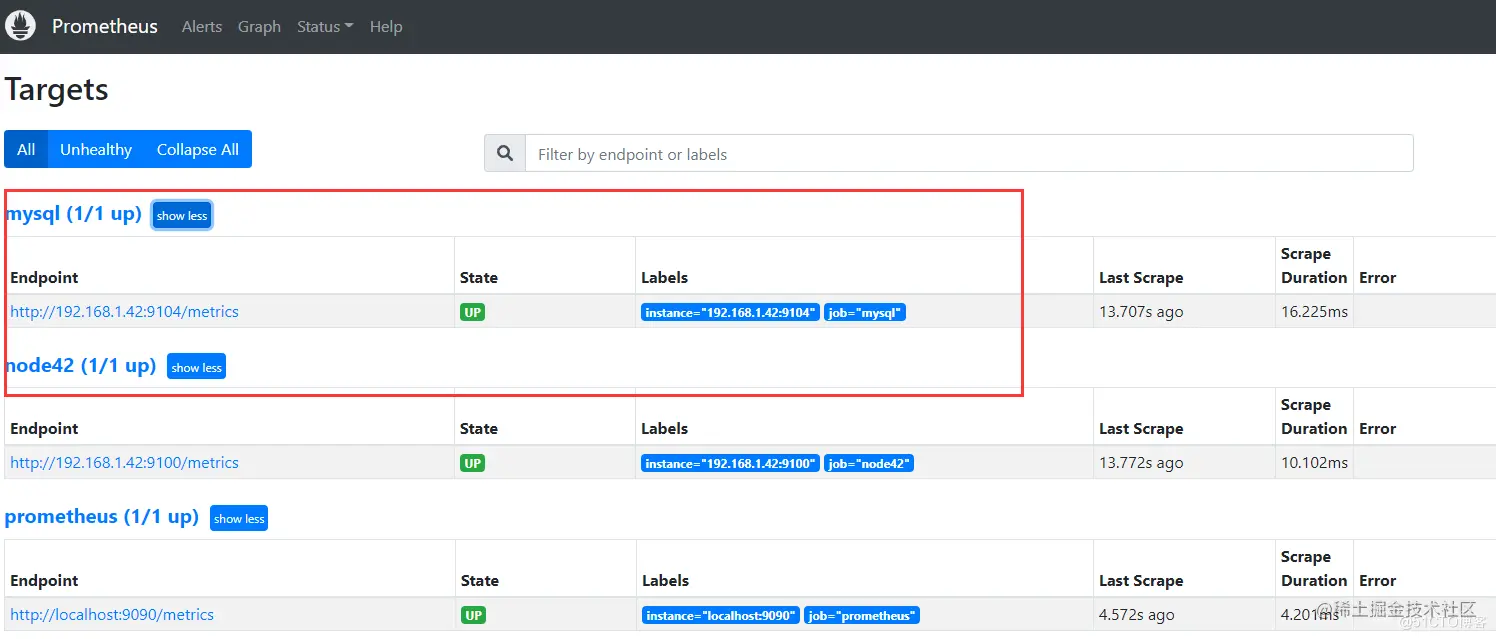
Task: Click the instance="localhost:9090" label badge
Action: [721, 616]
